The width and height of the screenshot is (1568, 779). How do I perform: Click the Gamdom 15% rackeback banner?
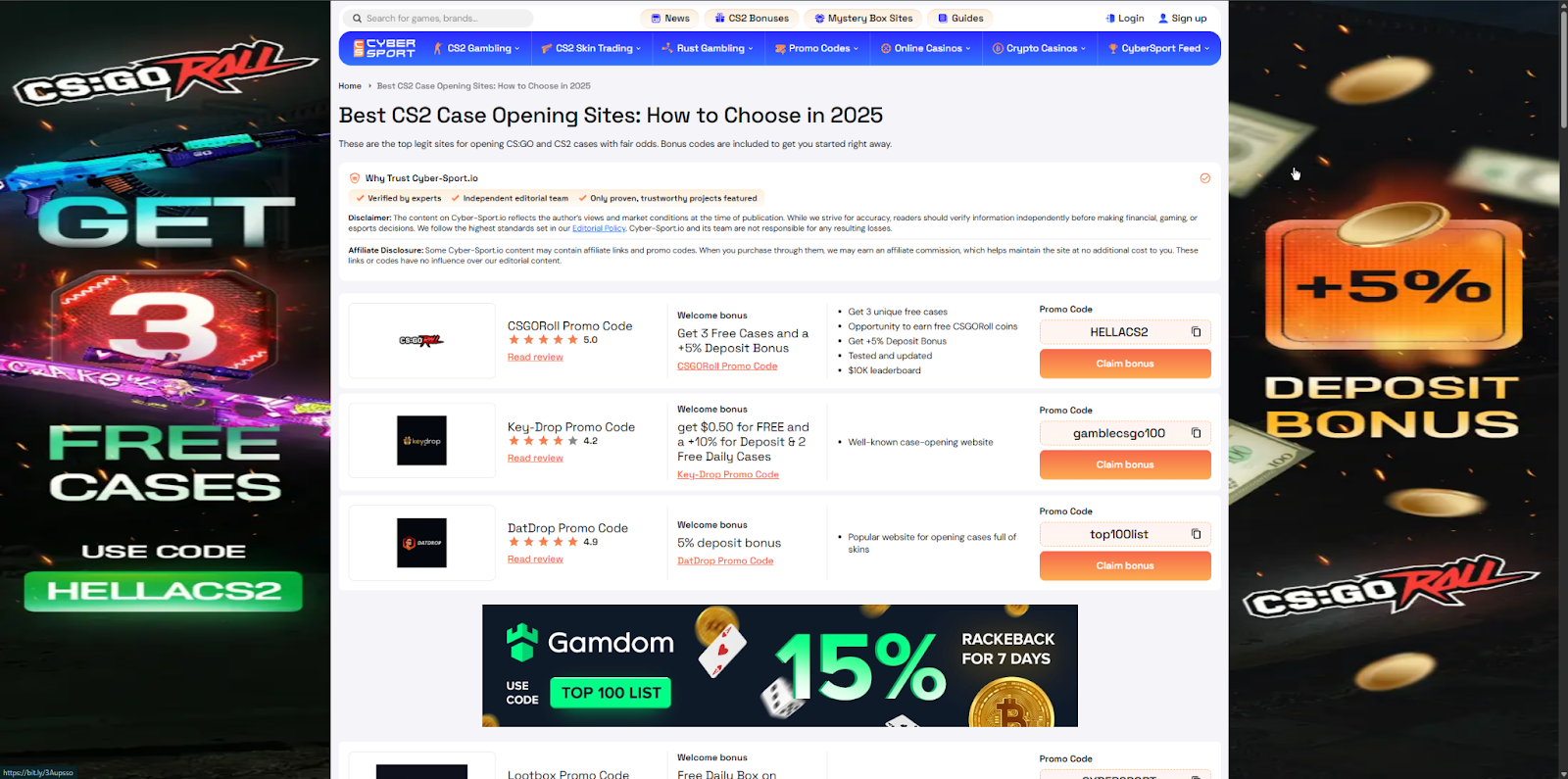[779, 665]
